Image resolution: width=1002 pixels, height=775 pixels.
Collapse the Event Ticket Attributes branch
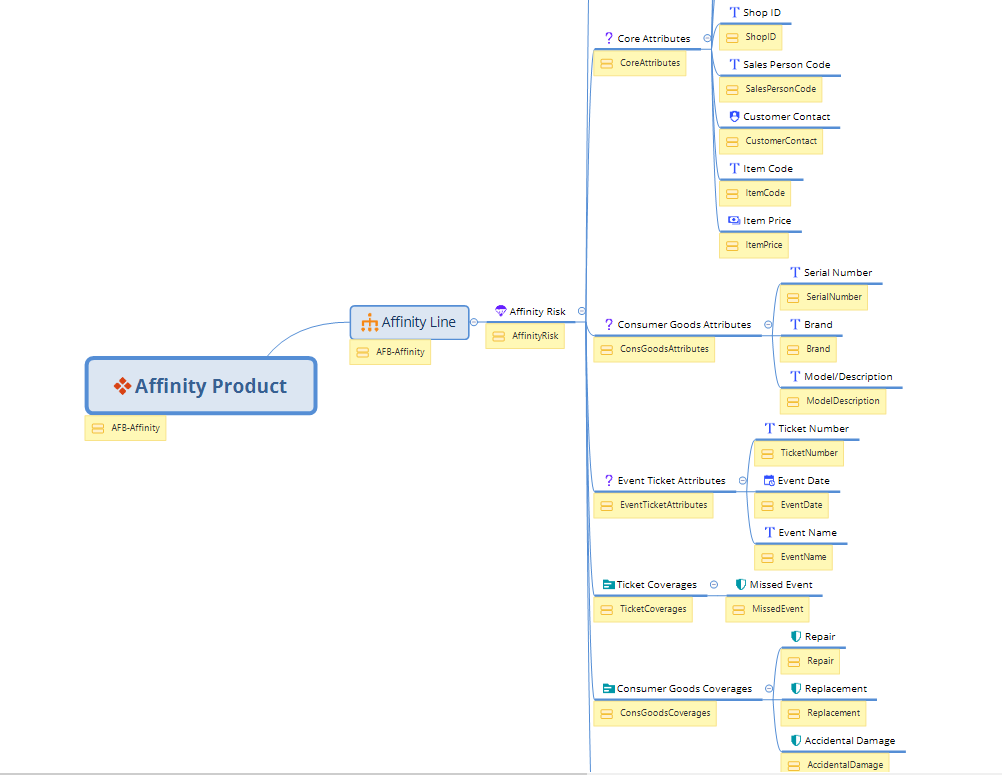[742, 481]
